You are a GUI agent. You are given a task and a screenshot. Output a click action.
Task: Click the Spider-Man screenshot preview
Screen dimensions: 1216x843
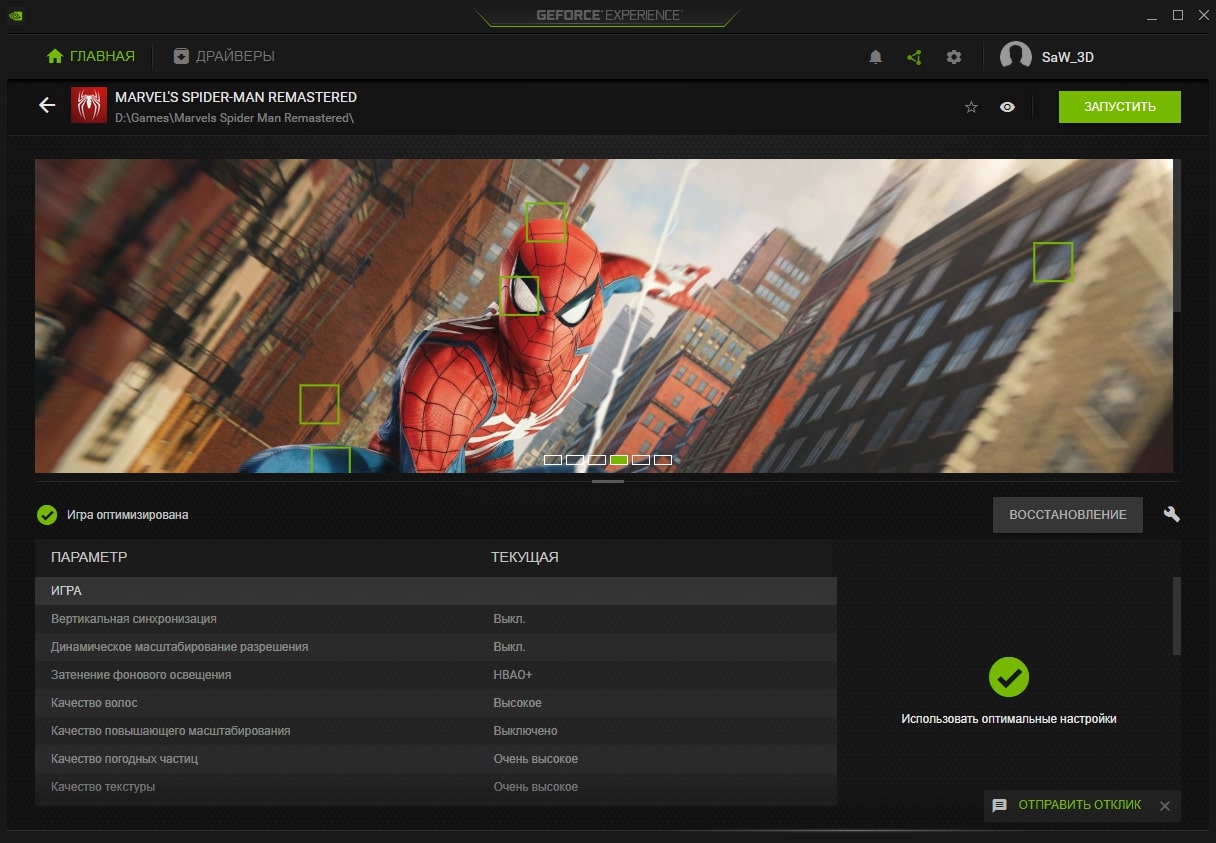point(604,315)
